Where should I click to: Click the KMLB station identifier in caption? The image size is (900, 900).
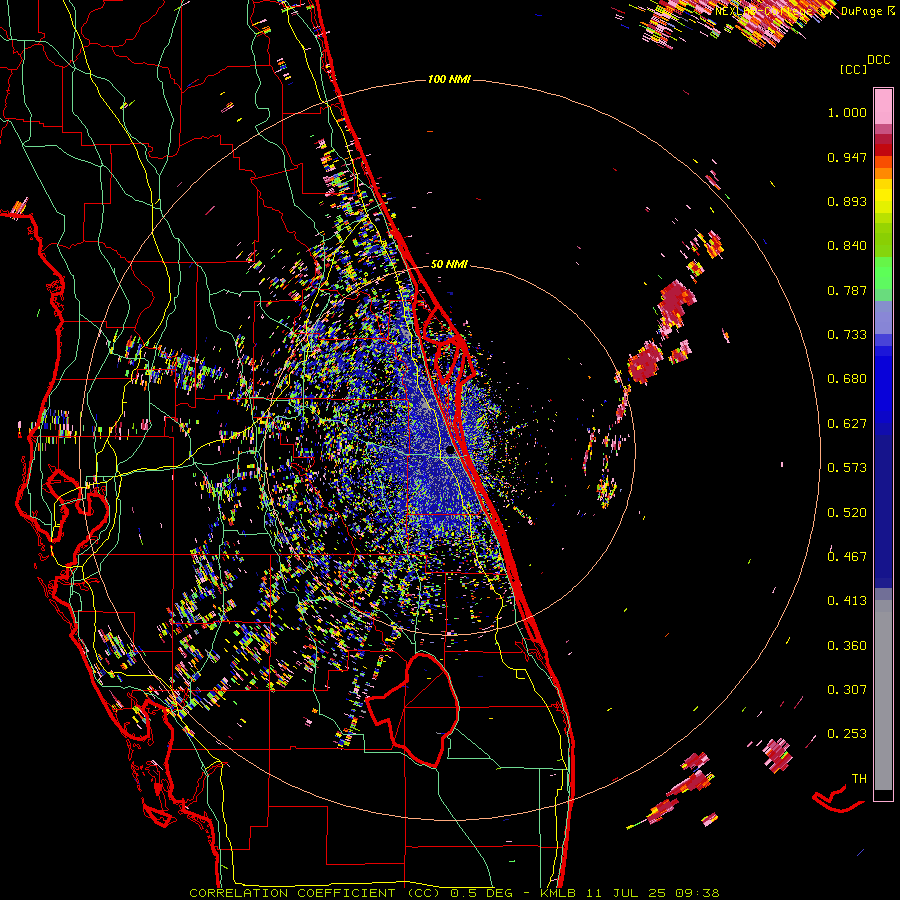point(559,893)
